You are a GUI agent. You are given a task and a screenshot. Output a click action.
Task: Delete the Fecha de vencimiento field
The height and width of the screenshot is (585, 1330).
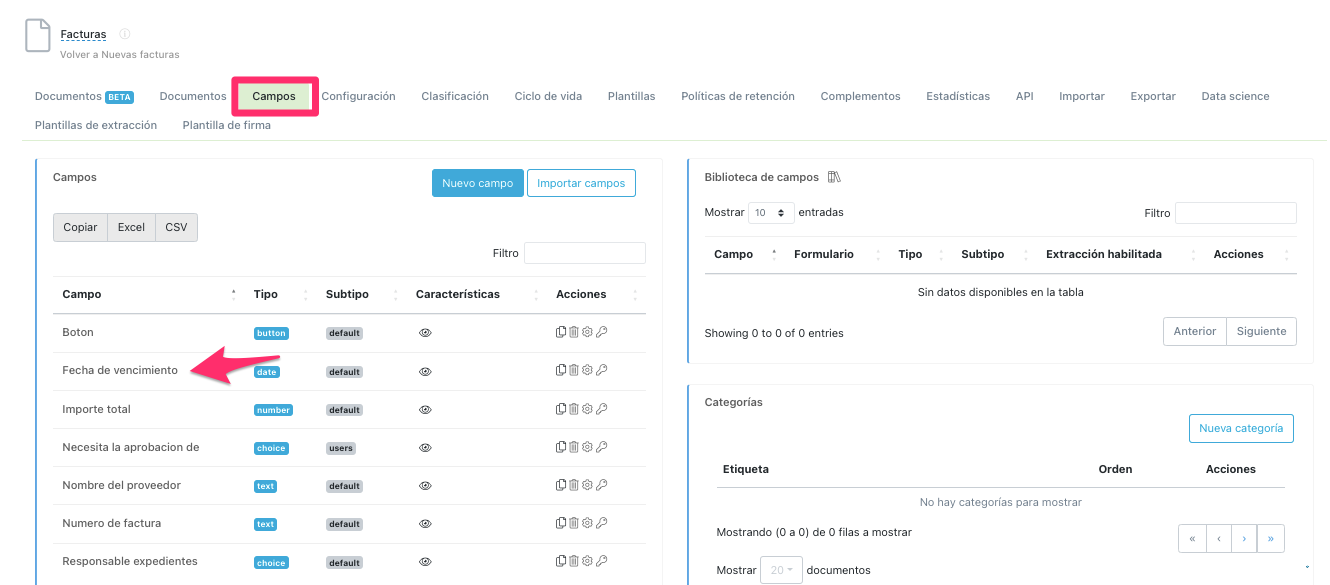(574, 371)
